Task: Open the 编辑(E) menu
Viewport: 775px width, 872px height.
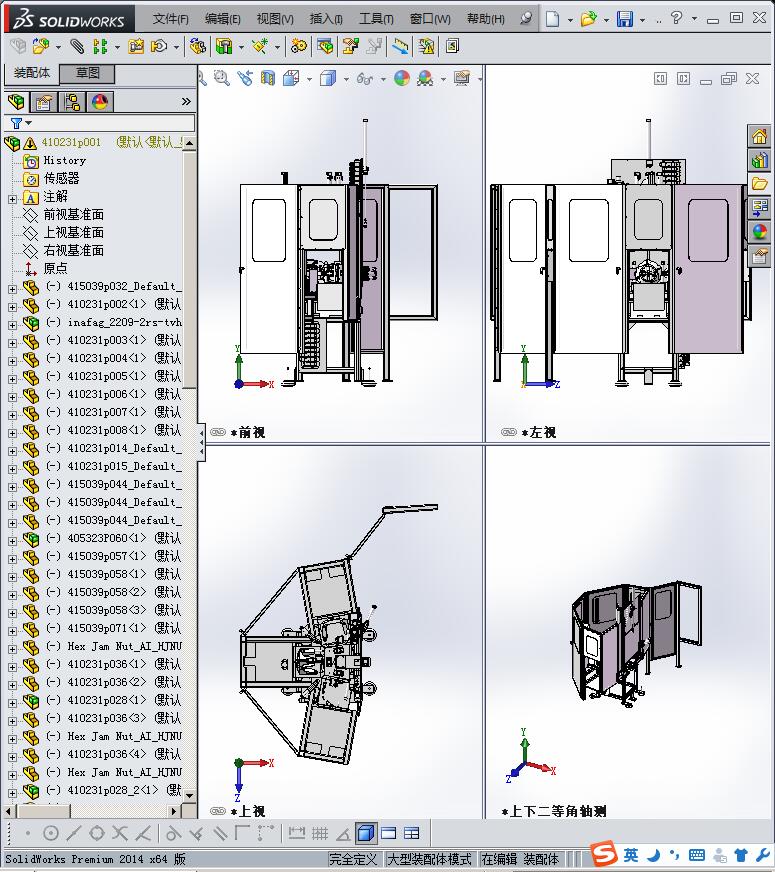Action: [x=222, y=19]
